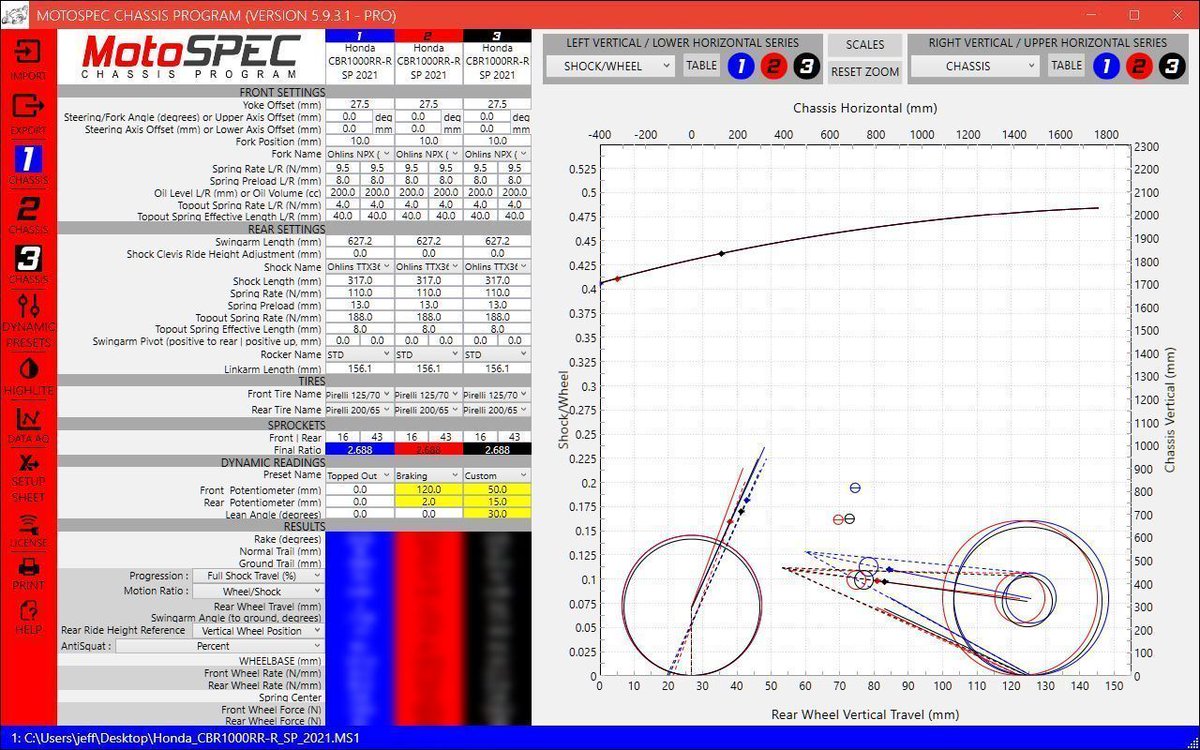1200x750 pixels.
Task: Open column 3 Front Tire Name dropdown
Action: tap(497, 394)
